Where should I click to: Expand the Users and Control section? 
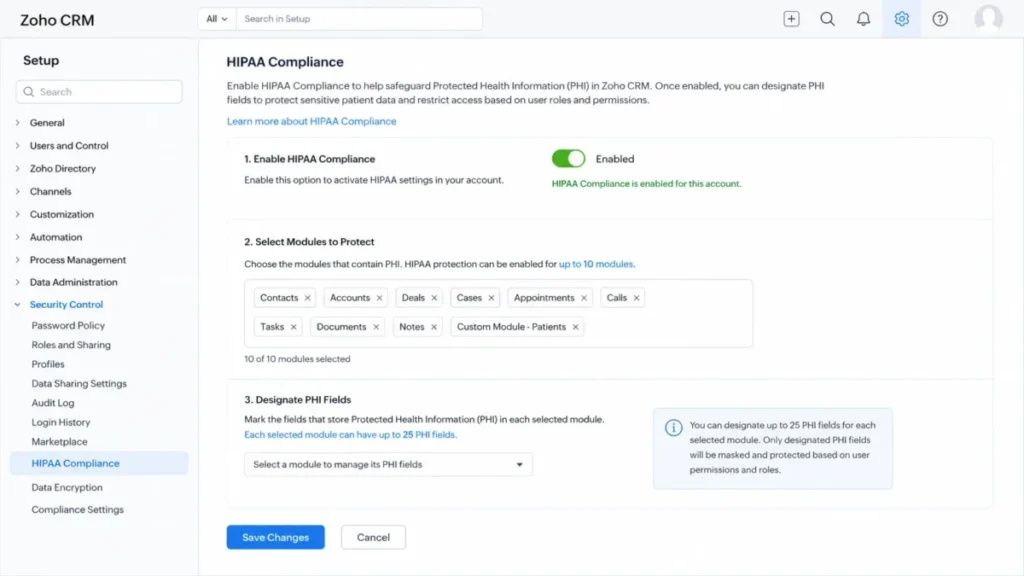[x=18, y=146]
